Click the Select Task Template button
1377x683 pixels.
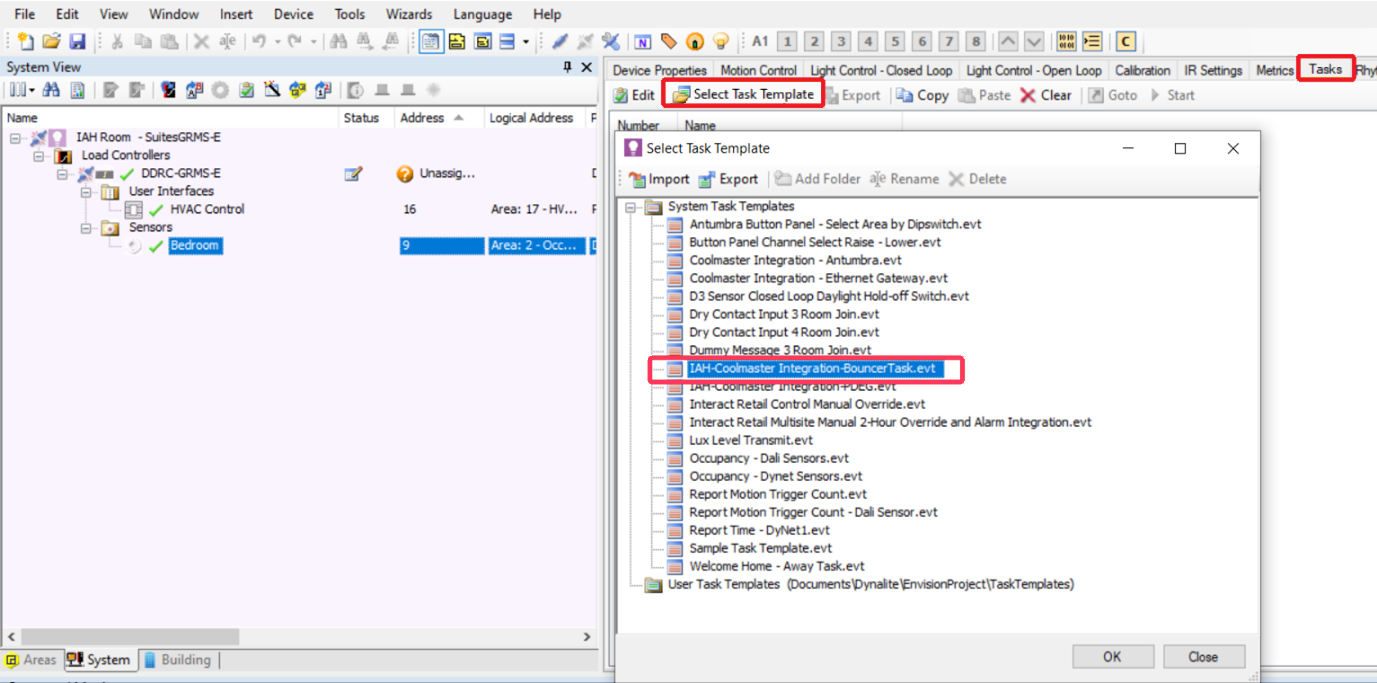[743, 95]
